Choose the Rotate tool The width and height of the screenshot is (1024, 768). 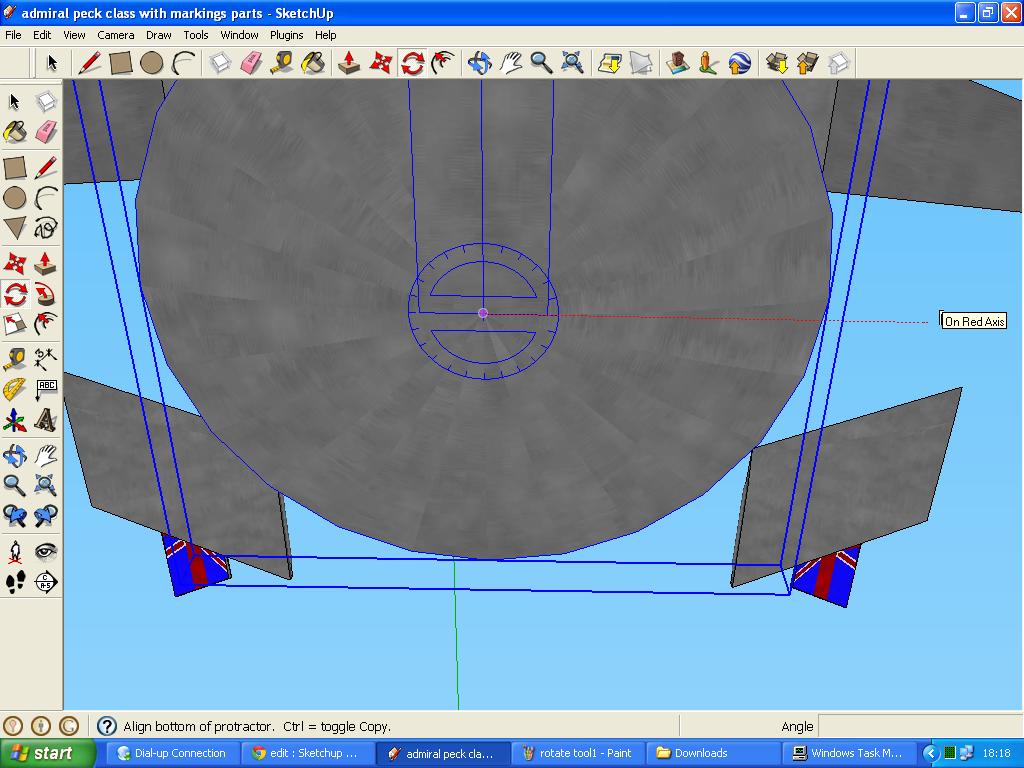tap(14, 291)
